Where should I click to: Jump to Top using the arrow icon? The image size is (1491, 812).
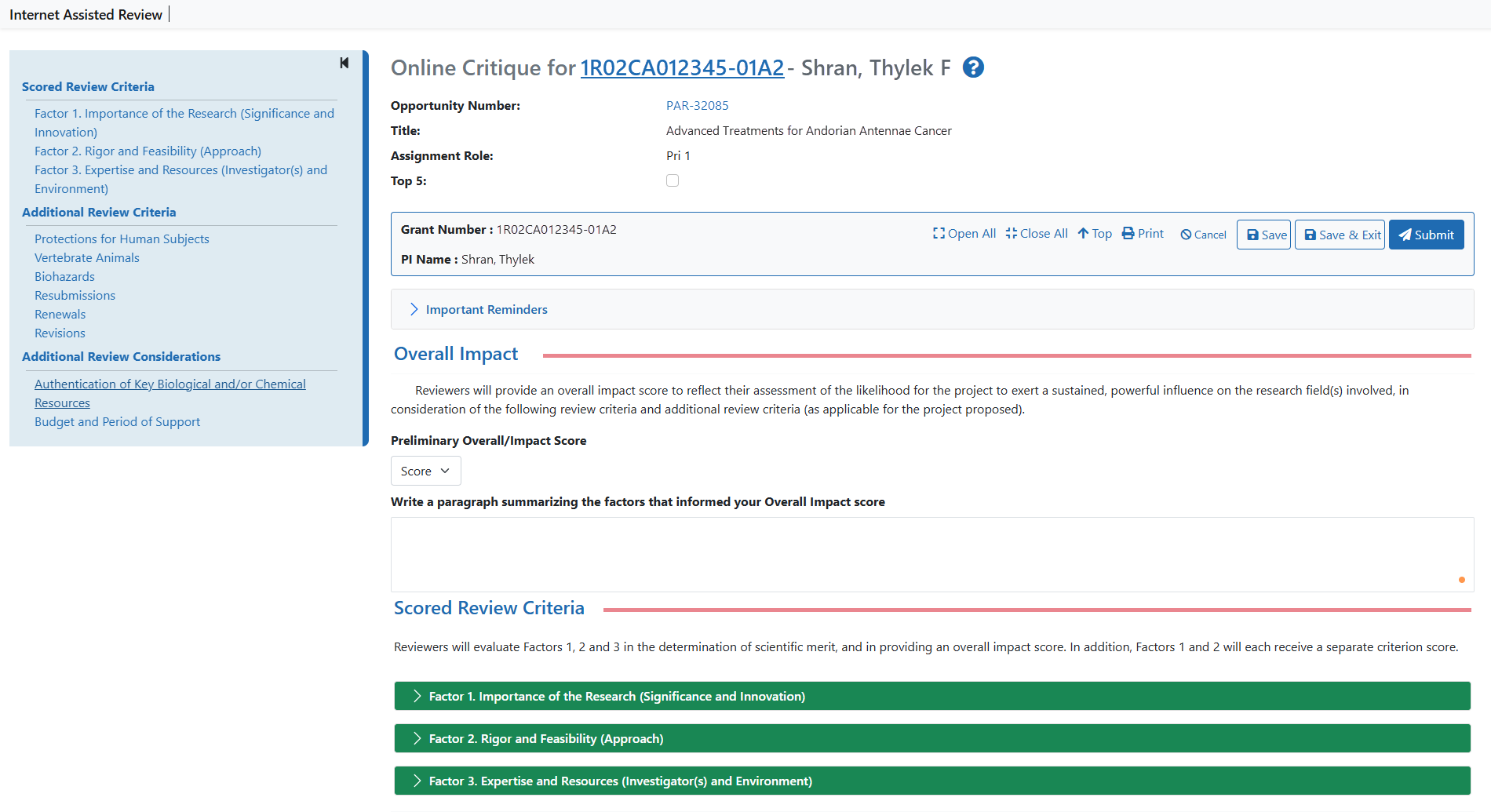tap(1094, 234)
